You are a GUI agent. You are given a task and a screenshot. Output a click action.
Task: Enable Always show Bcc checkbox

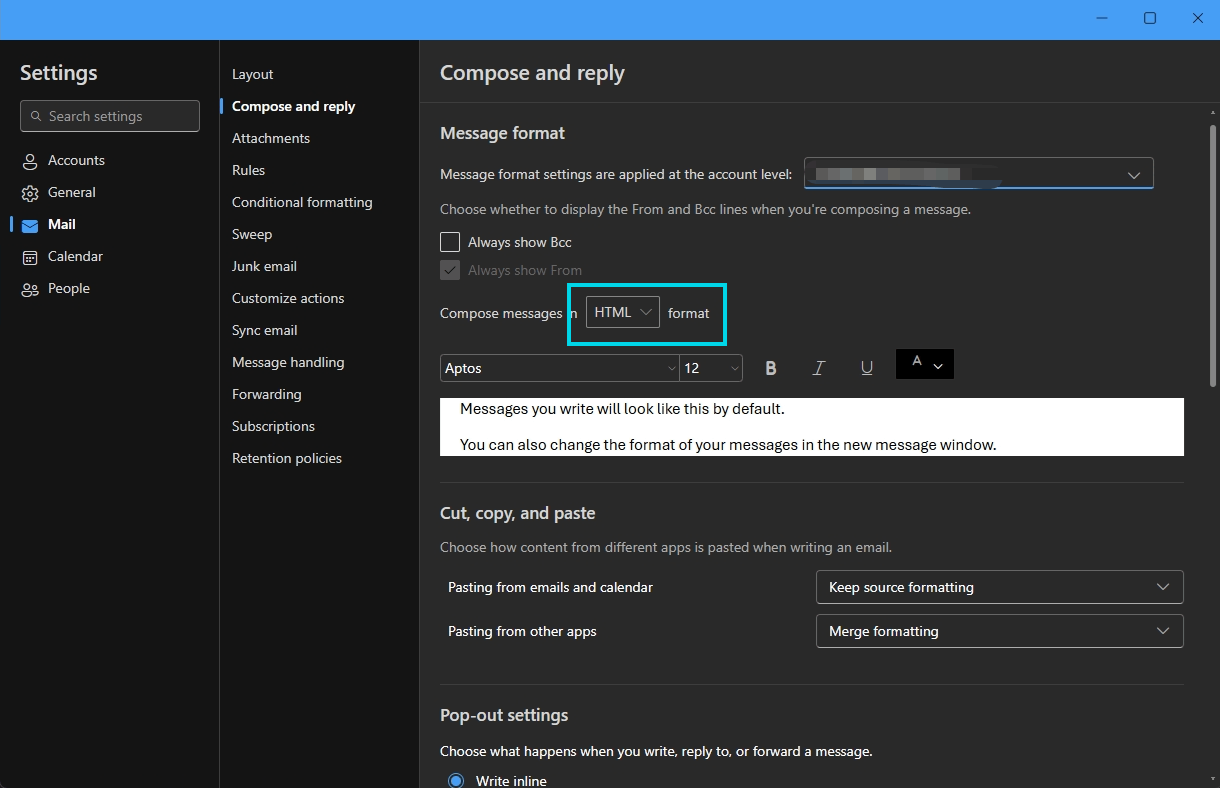point(450,242)
